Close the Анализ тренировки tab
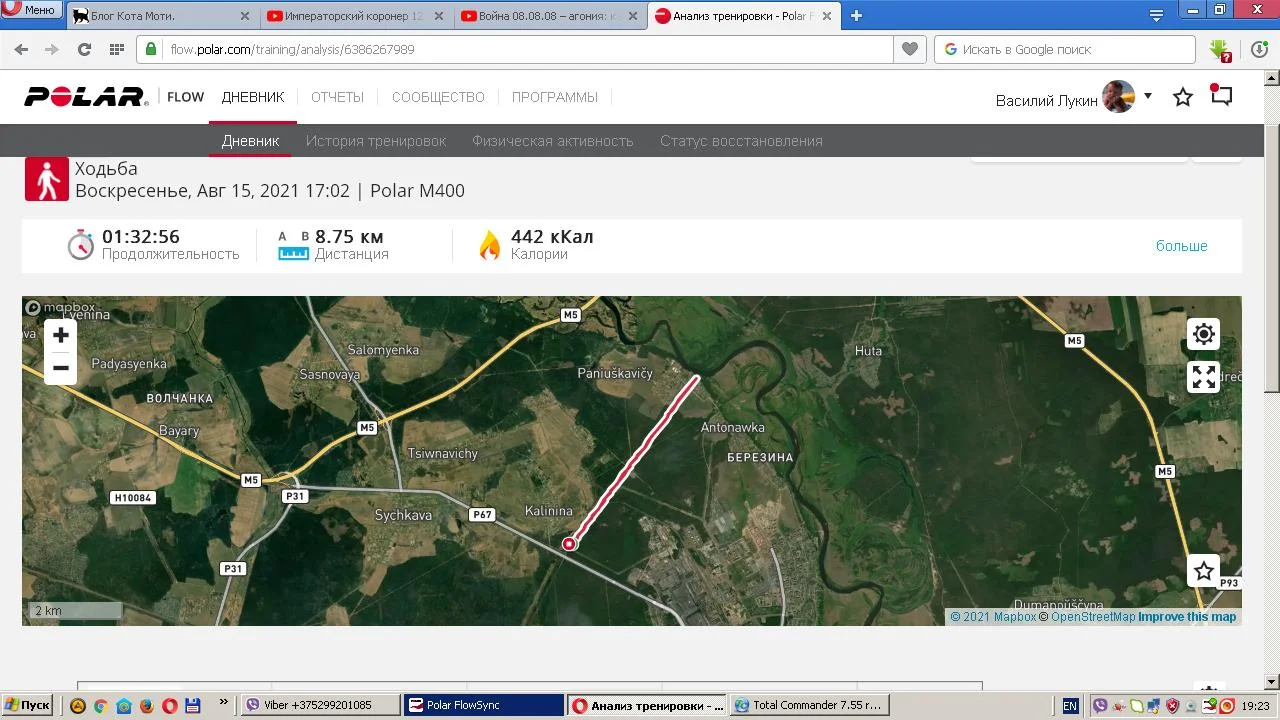The width and height of the screenshot is (1280, 720). [x=827, y=16]
